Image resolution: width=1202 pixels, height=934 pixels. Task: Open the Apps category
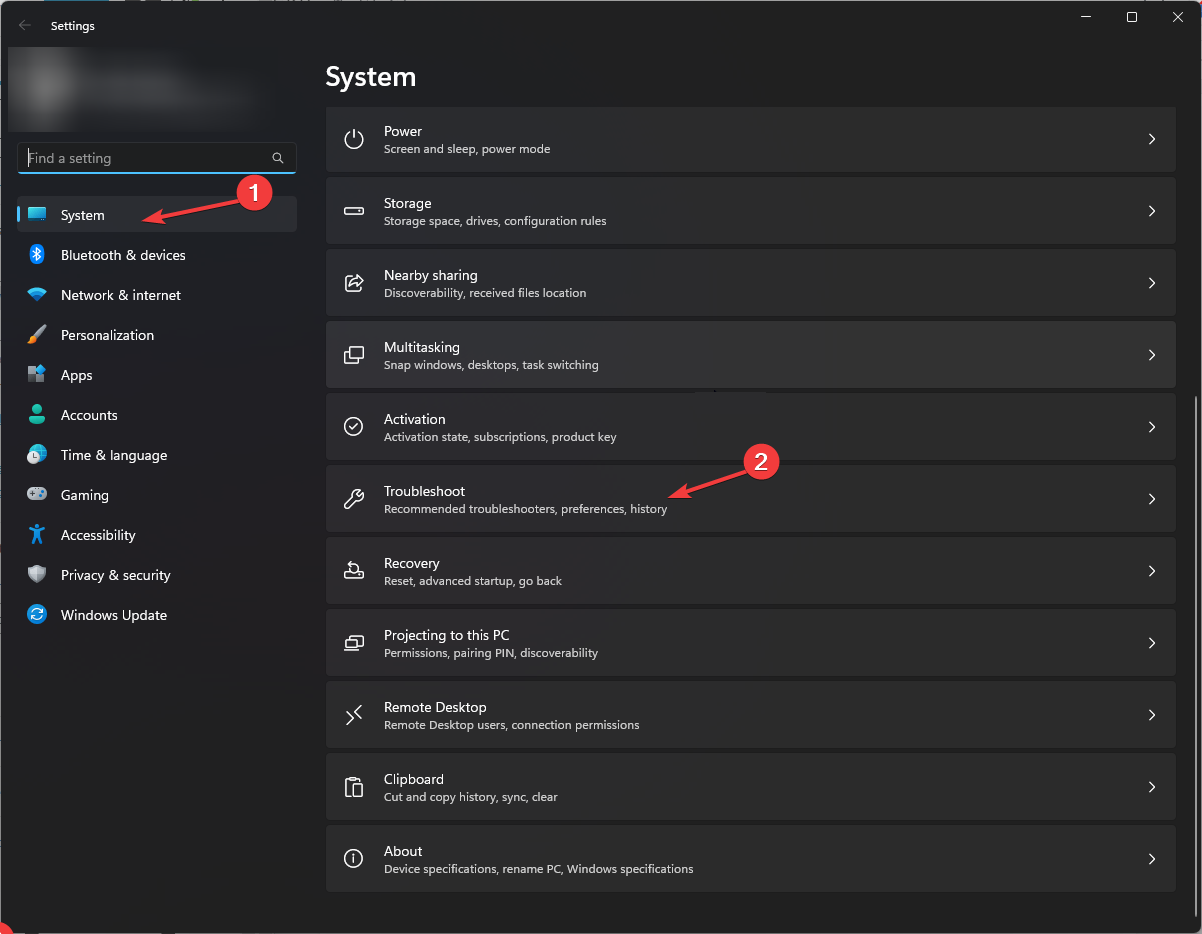(x=157, y=375)
